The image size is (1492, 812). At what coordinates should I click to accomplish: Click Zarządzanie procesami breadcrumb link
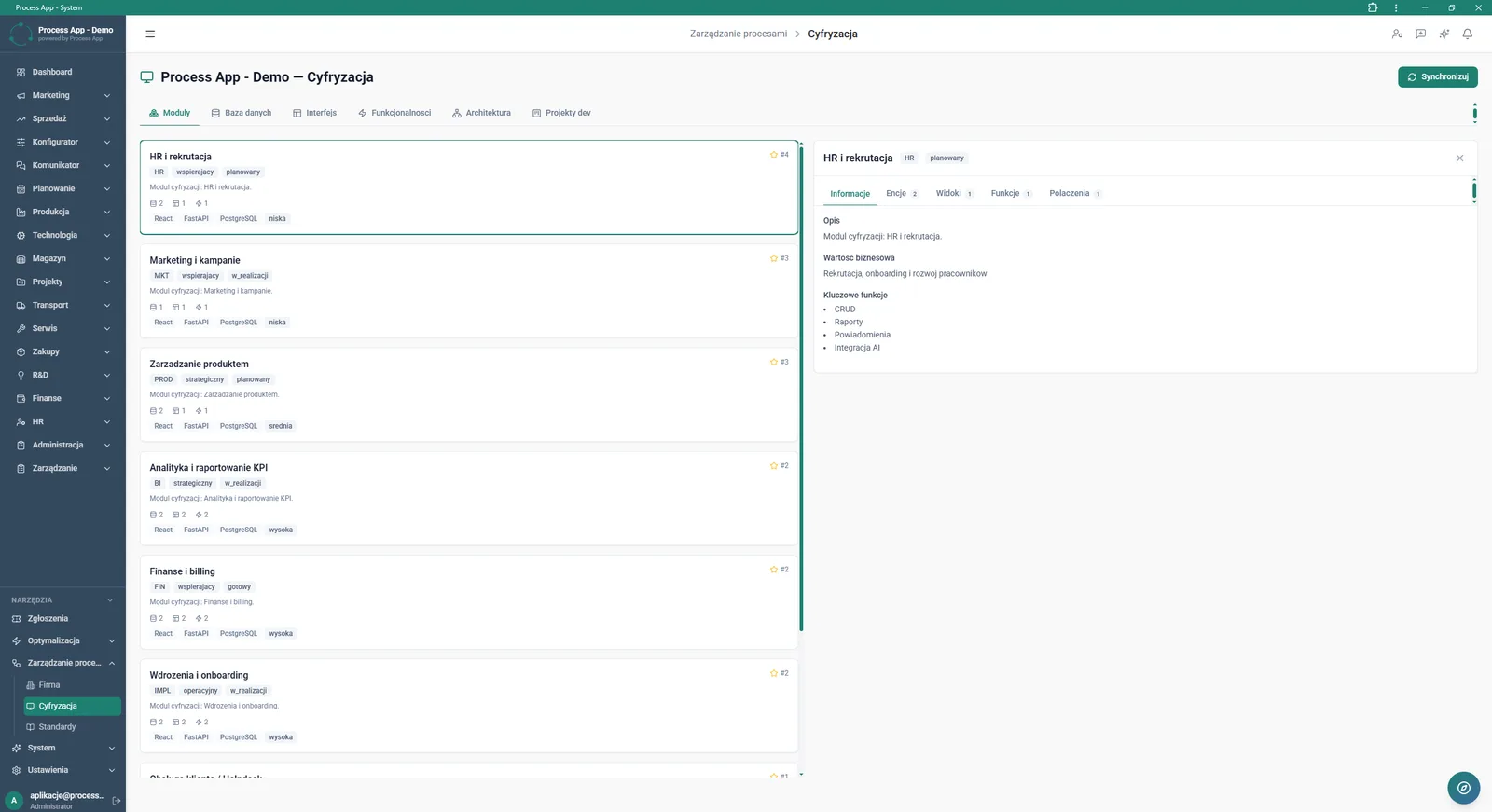pyautogui.click(x=739, y=34)
